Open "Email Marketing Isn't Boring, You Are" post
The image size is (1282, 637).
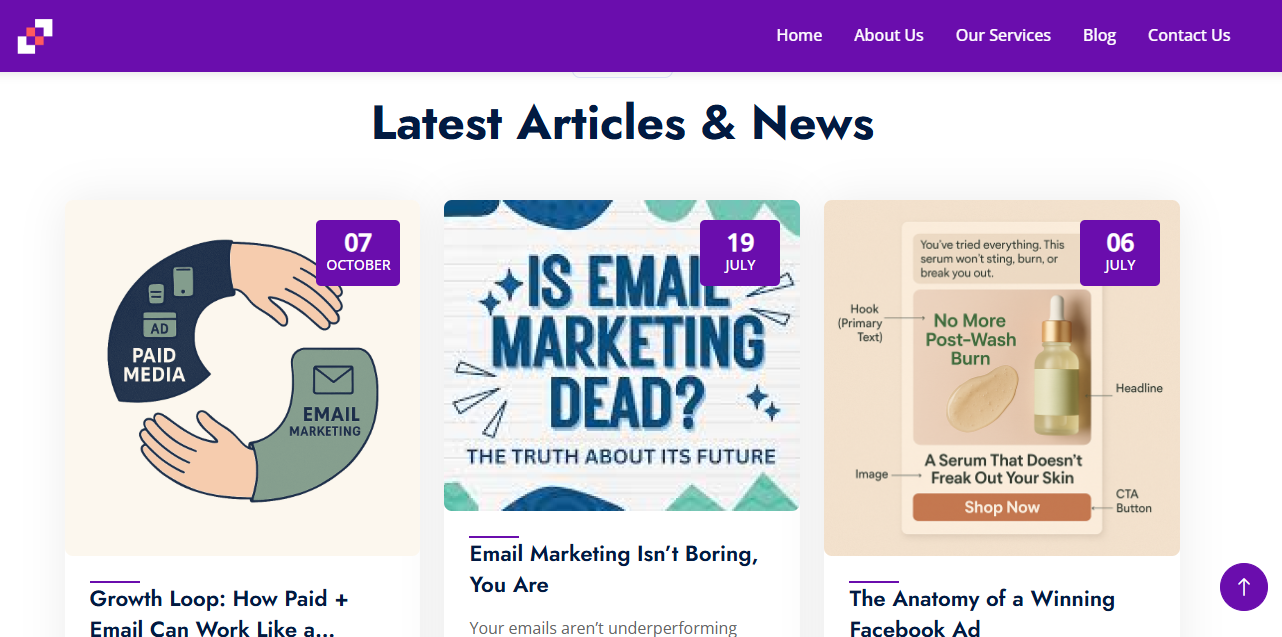(x=613, y=568)
